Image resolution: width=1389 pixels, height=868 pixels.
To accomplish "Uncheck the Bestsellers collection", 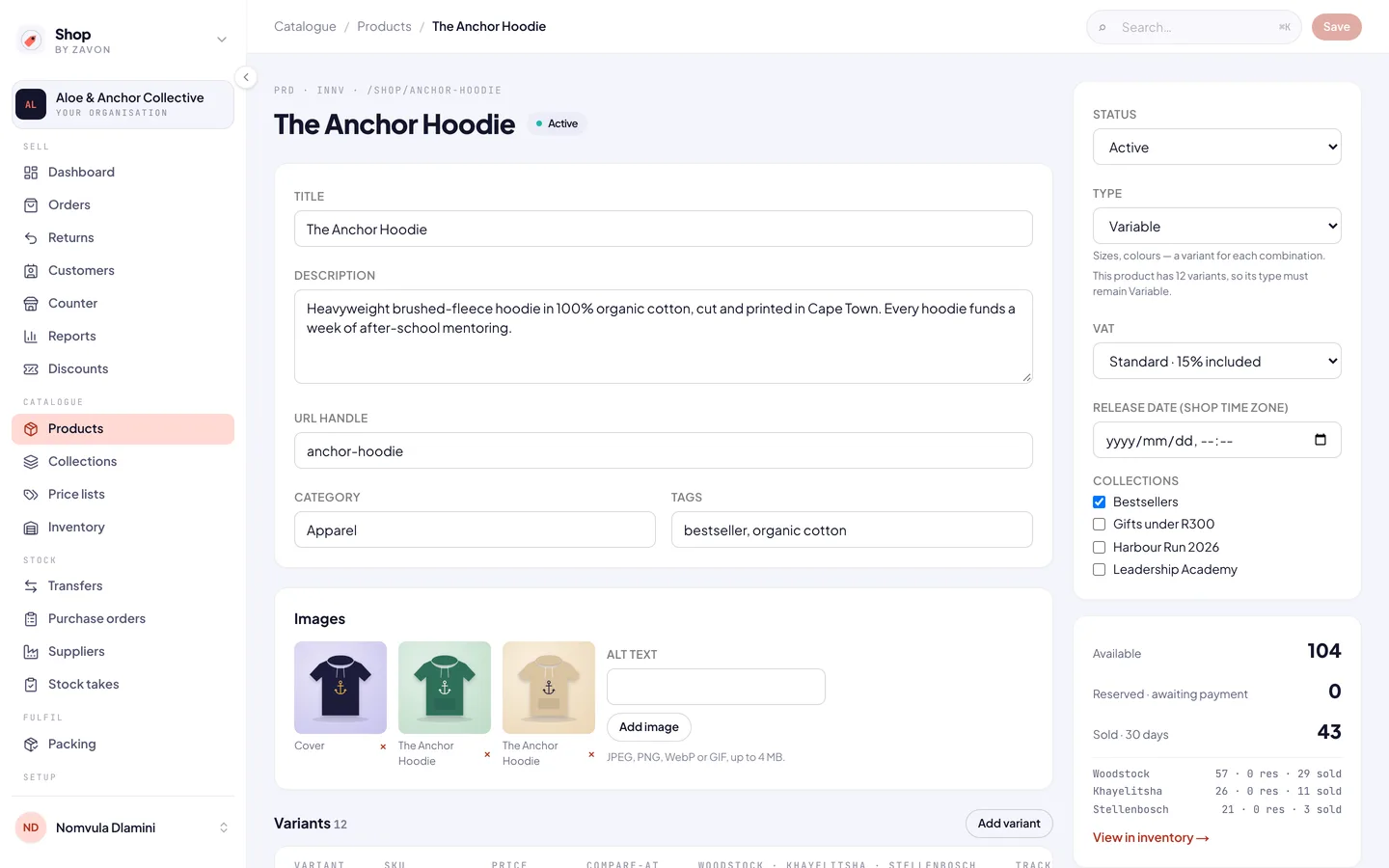I will coord(1099,502).
